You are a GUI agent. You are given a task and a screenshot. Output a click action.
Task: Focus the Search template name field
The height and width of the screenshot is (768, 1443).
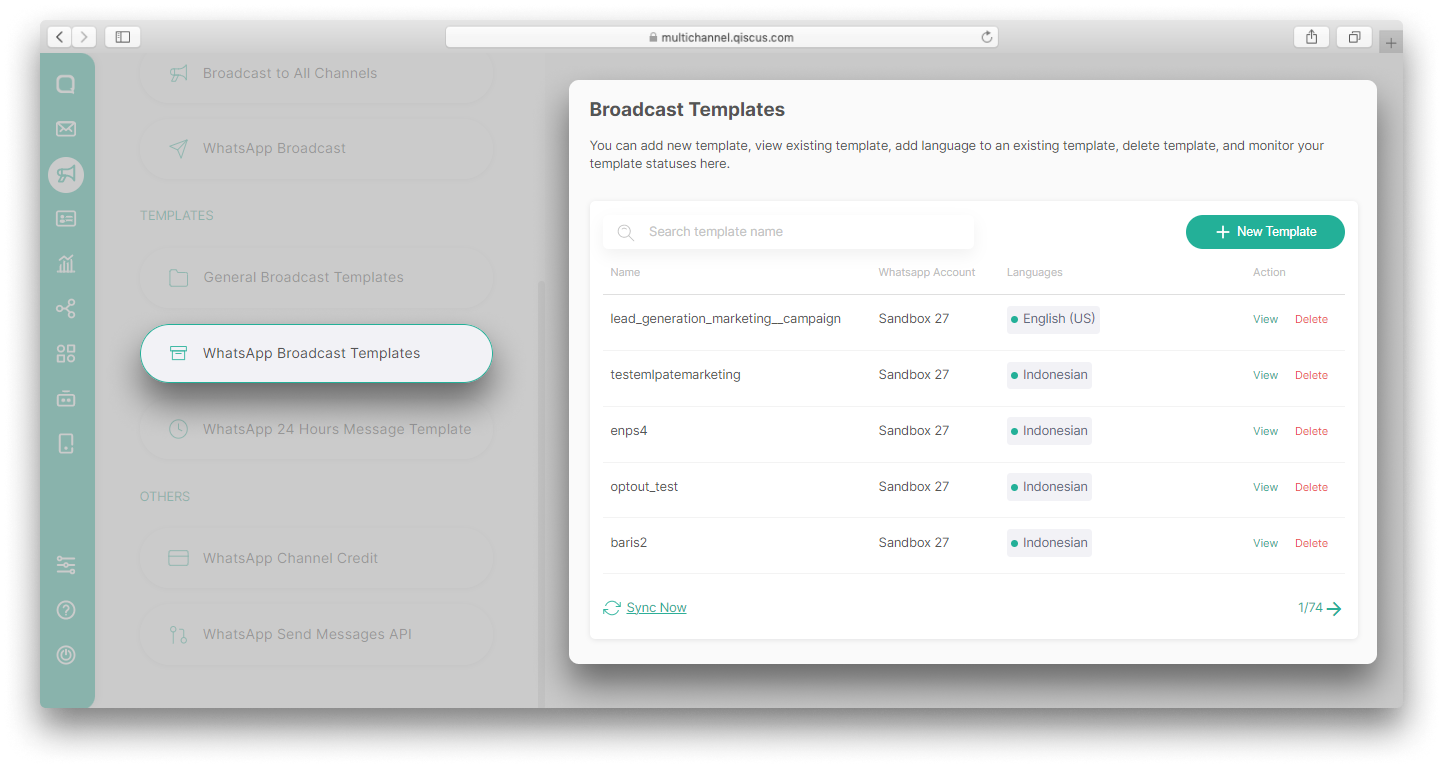(x=788, y=231)
